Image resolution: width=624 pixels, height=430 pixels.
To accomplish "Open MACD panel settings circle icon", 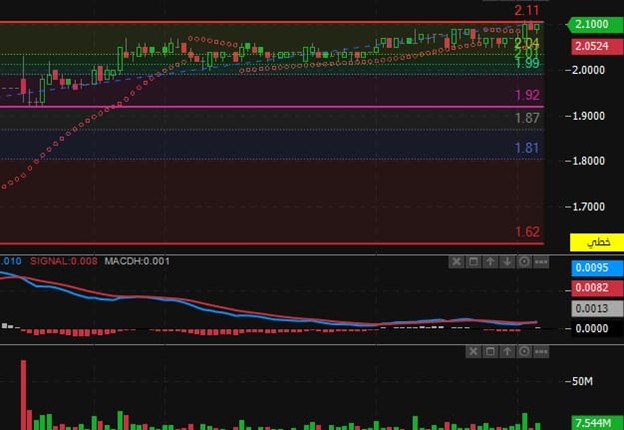I will click(x=525, y=262).
